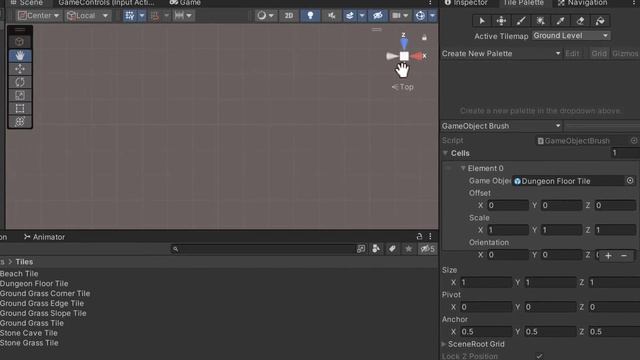The height and width of the screenshot is (360, 640).
Task: Collapse the Element 0 foldout
Action: point(463,168)
